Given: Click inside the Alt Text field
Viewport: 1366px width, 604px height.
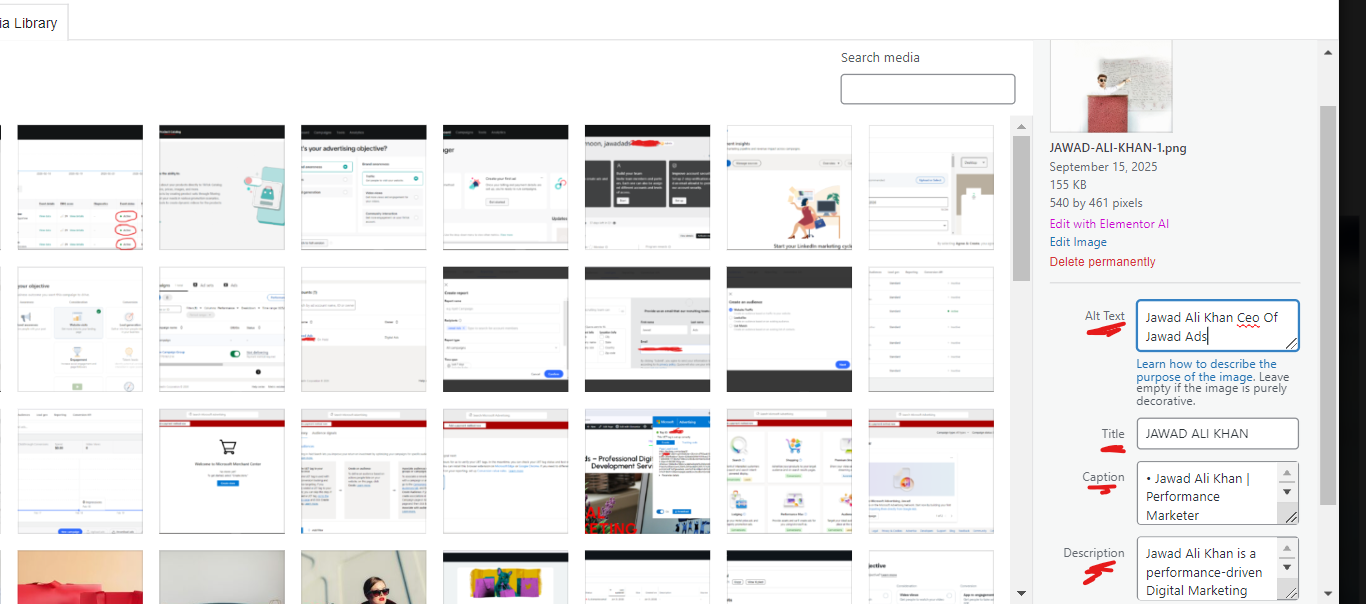Looking at the screenshot, I should pyautogui.click(x=1216, y=326).
